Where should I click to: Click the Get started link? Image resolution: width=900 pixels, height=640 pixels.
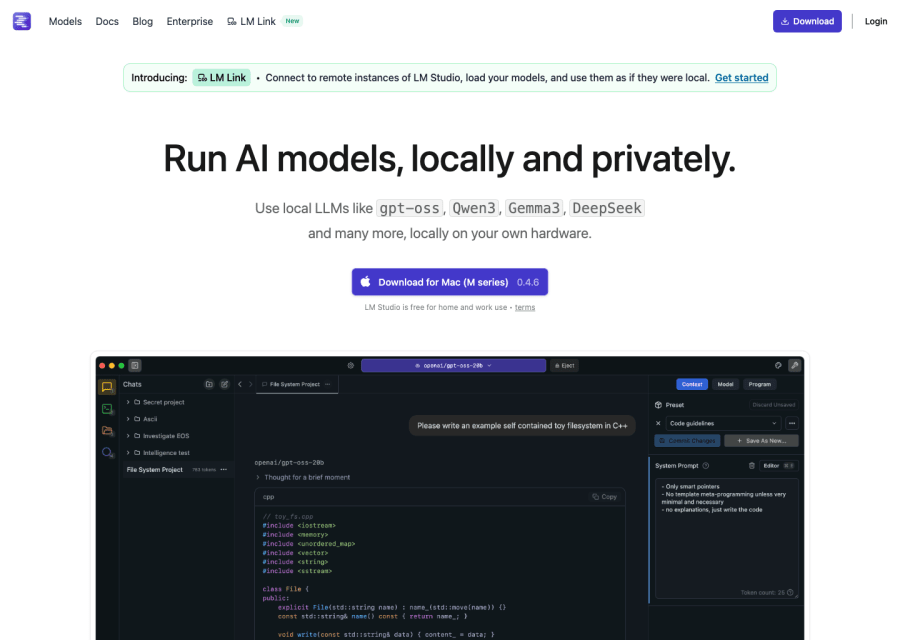click(741, 77)
